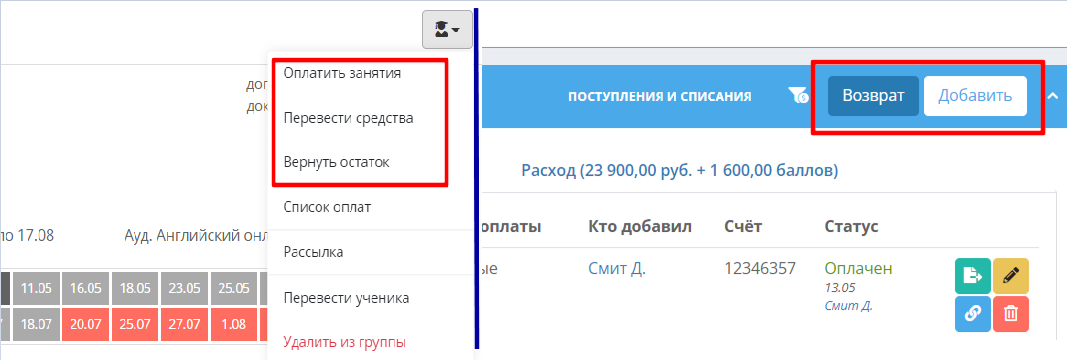Click the Статус column header

[851, 227]
